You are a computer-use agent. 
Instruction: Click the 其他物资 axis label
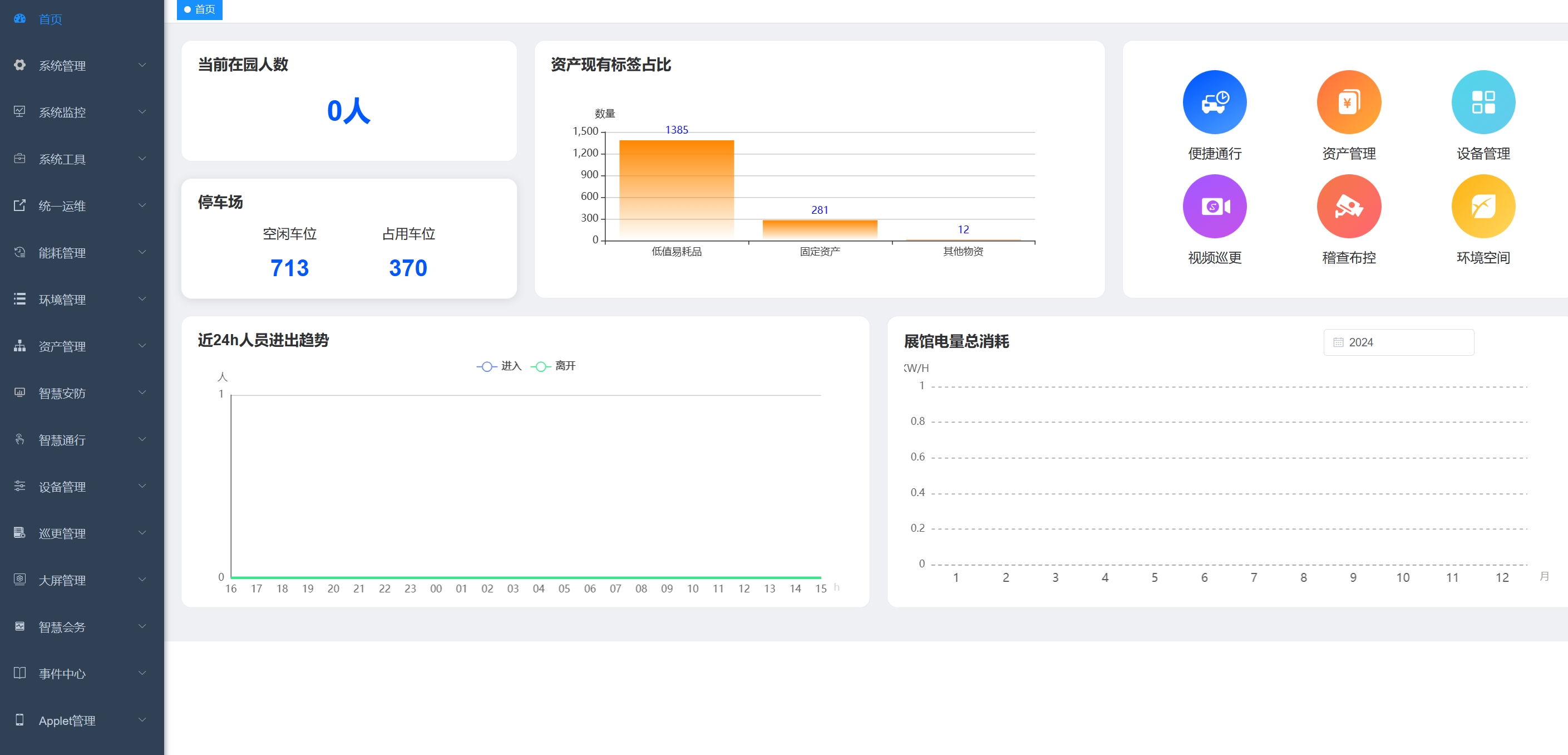tap(963, 252)
